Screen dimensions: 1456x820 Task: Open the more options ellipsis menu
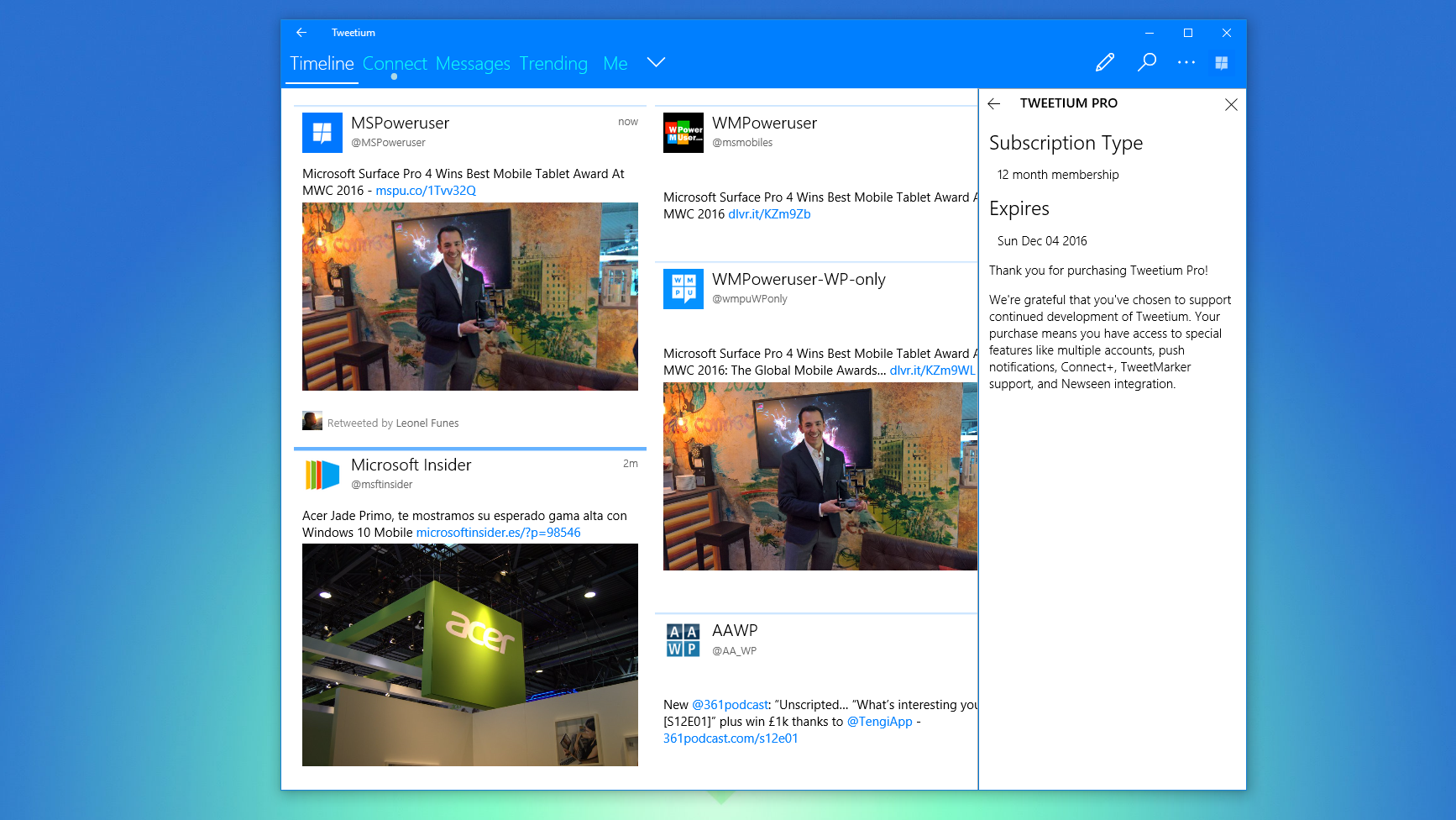[x=1186, y=62]
